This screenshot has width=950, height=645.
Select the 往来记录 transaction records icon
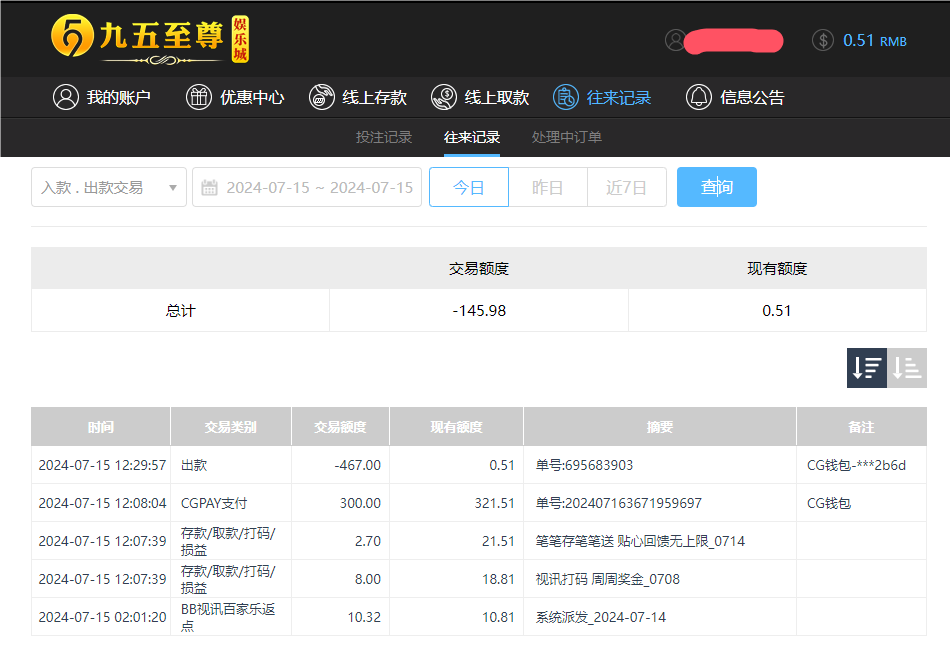(562, 97)
